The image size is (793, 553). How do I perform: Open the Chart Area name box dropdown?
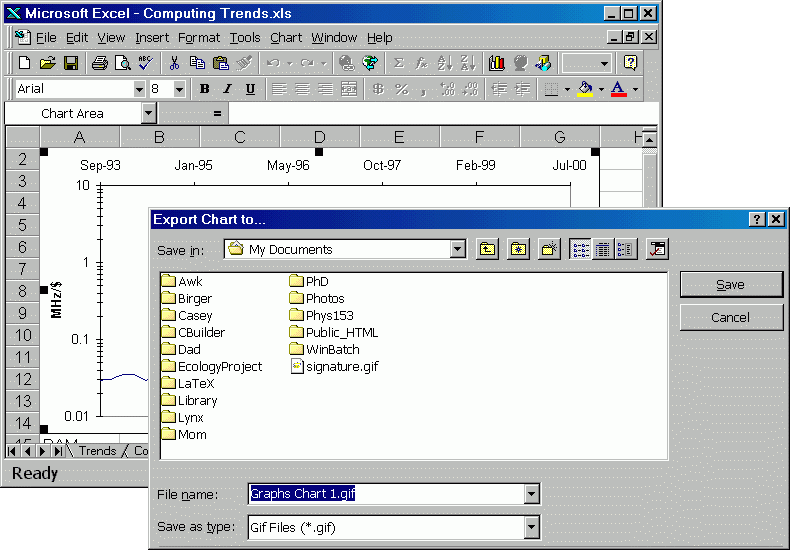tap(148, 113)
